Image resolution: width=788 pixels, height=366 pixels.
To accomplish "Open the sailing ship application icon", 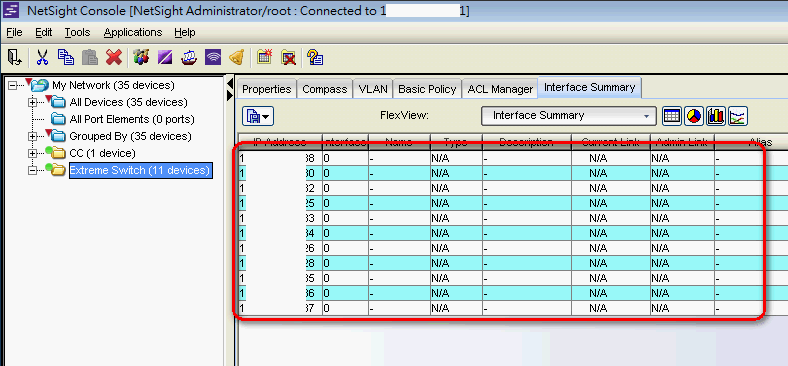I will [189, 57].
